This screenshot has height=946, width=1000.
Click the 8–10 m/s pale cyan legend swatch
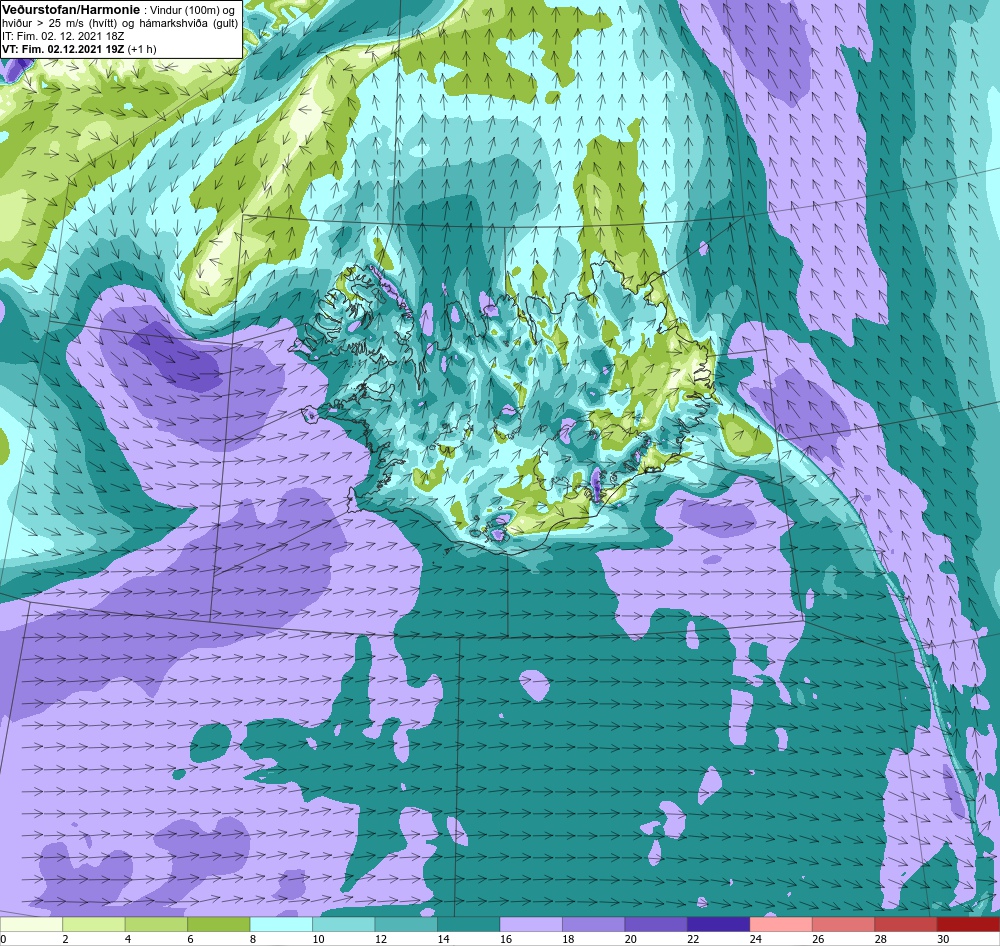pyautogui.click(x=281, y=924)
